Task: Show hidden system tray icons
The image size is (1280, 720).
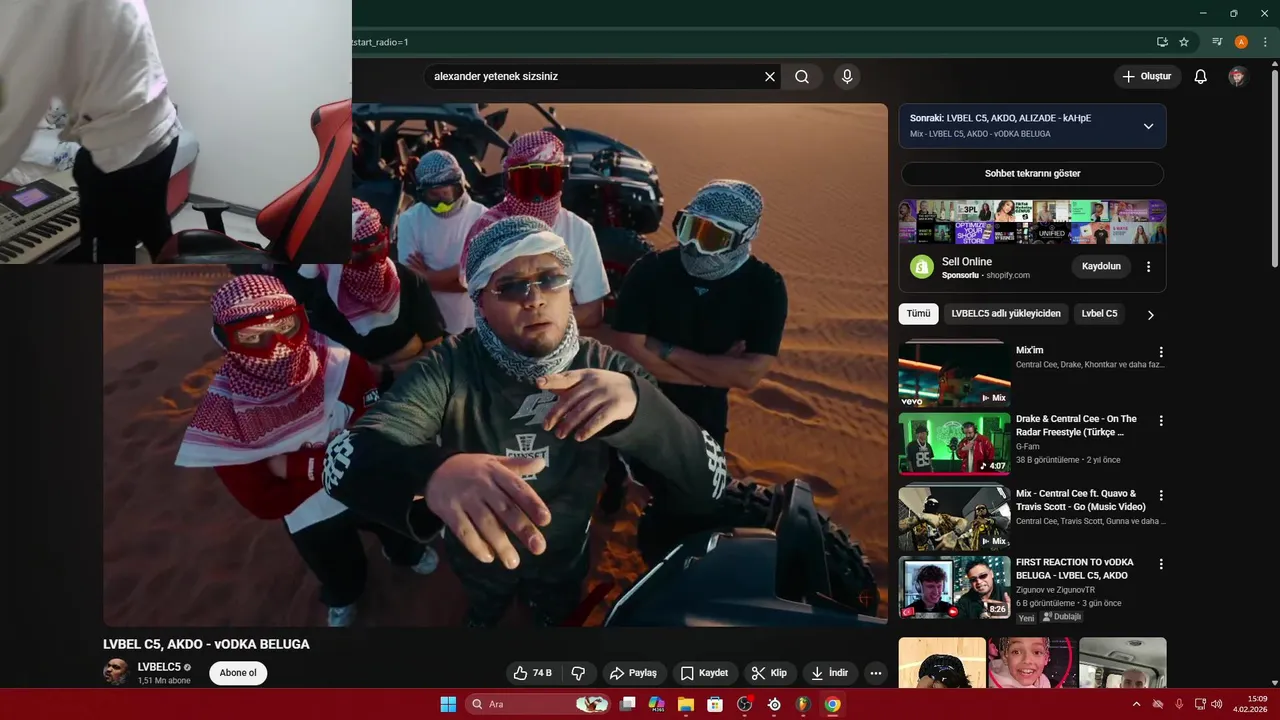Action: [1136, 704]
